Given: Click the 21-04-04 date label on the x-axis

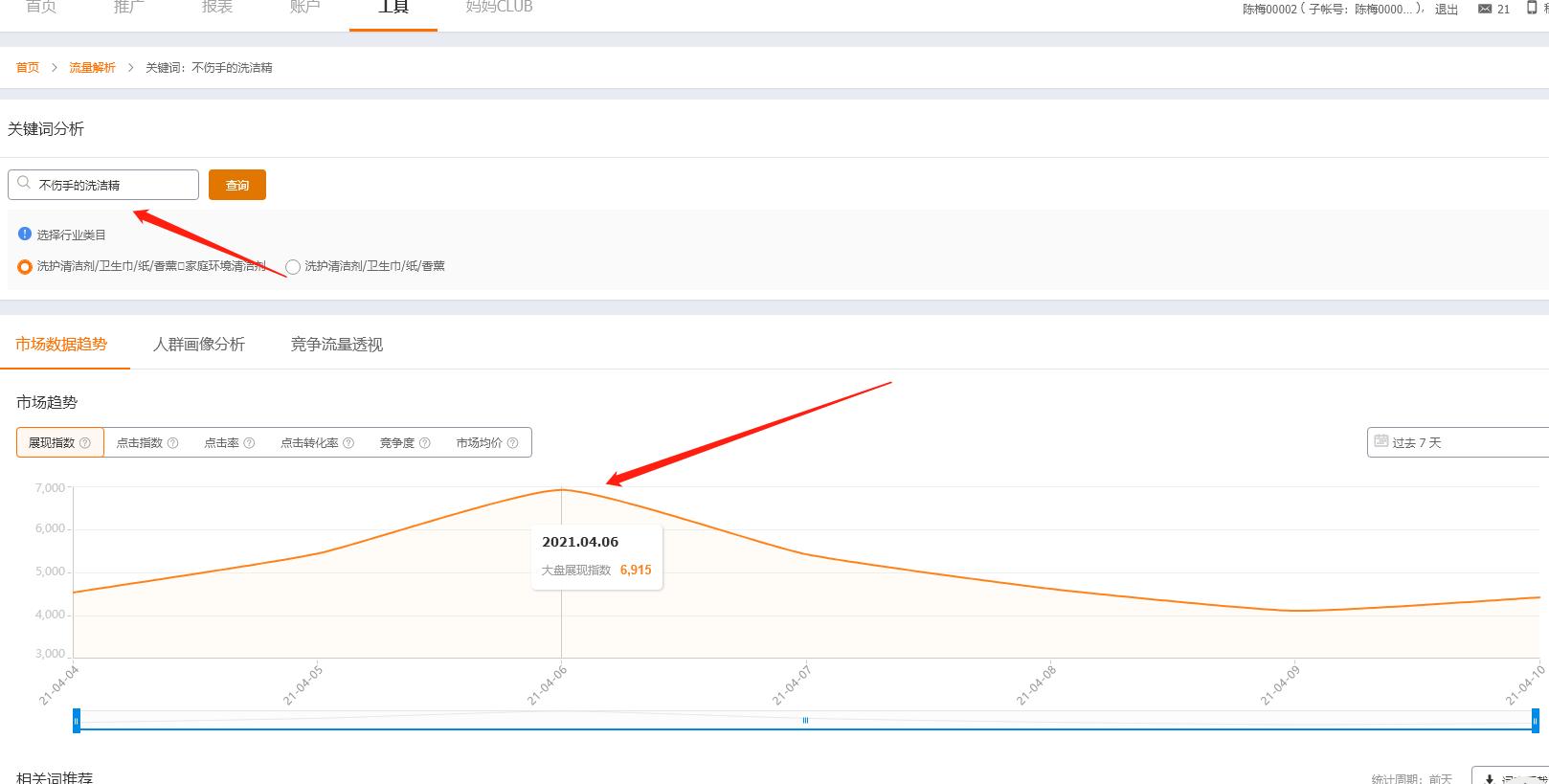Looking at the screenshot, I should click(59, 685).
